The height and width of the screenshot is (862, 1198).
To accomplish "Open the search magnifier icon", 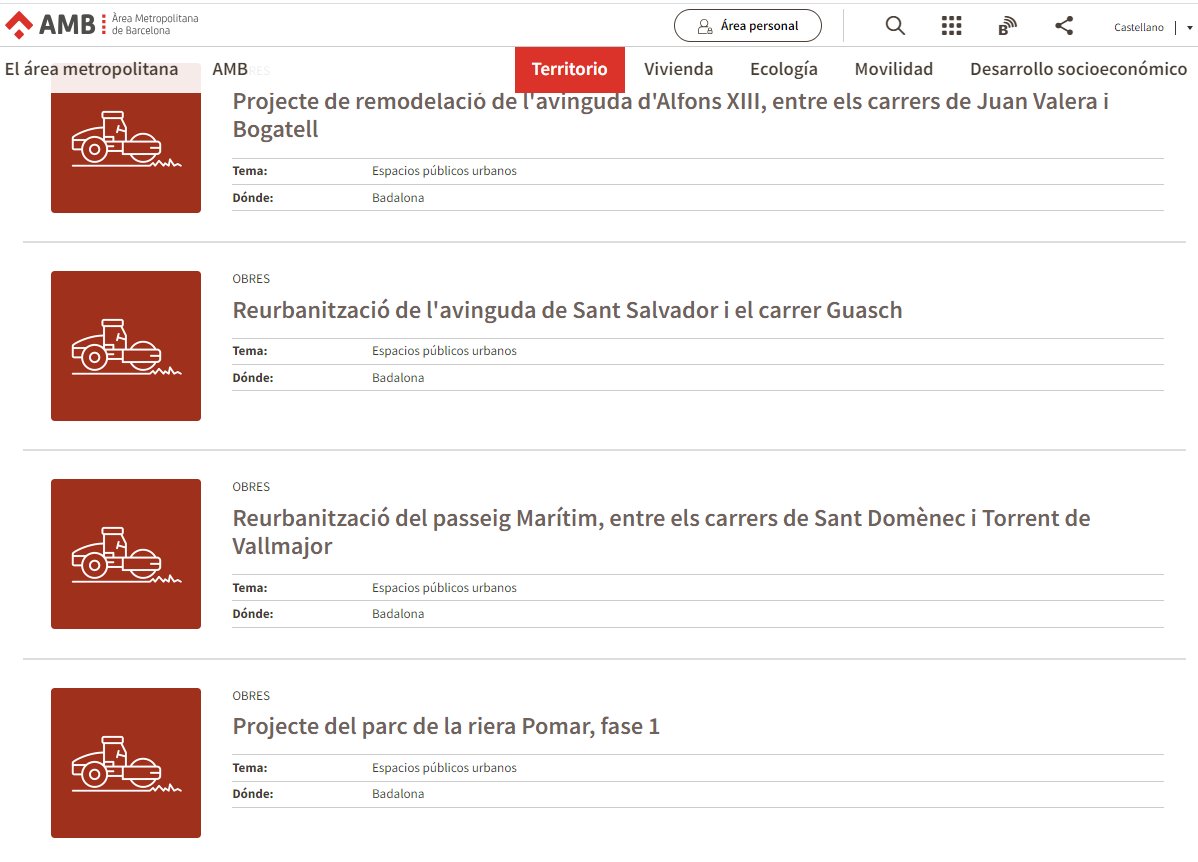I will pos(895,26).
